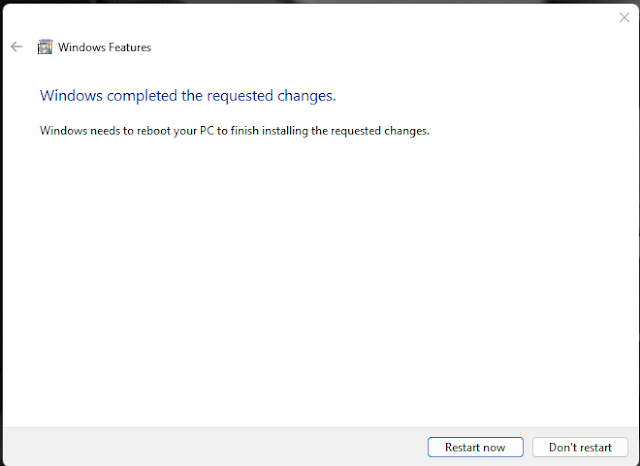Click the 'Windows needs to reboot your PC' message
640x466 pixels.
(x=235, y=131)
